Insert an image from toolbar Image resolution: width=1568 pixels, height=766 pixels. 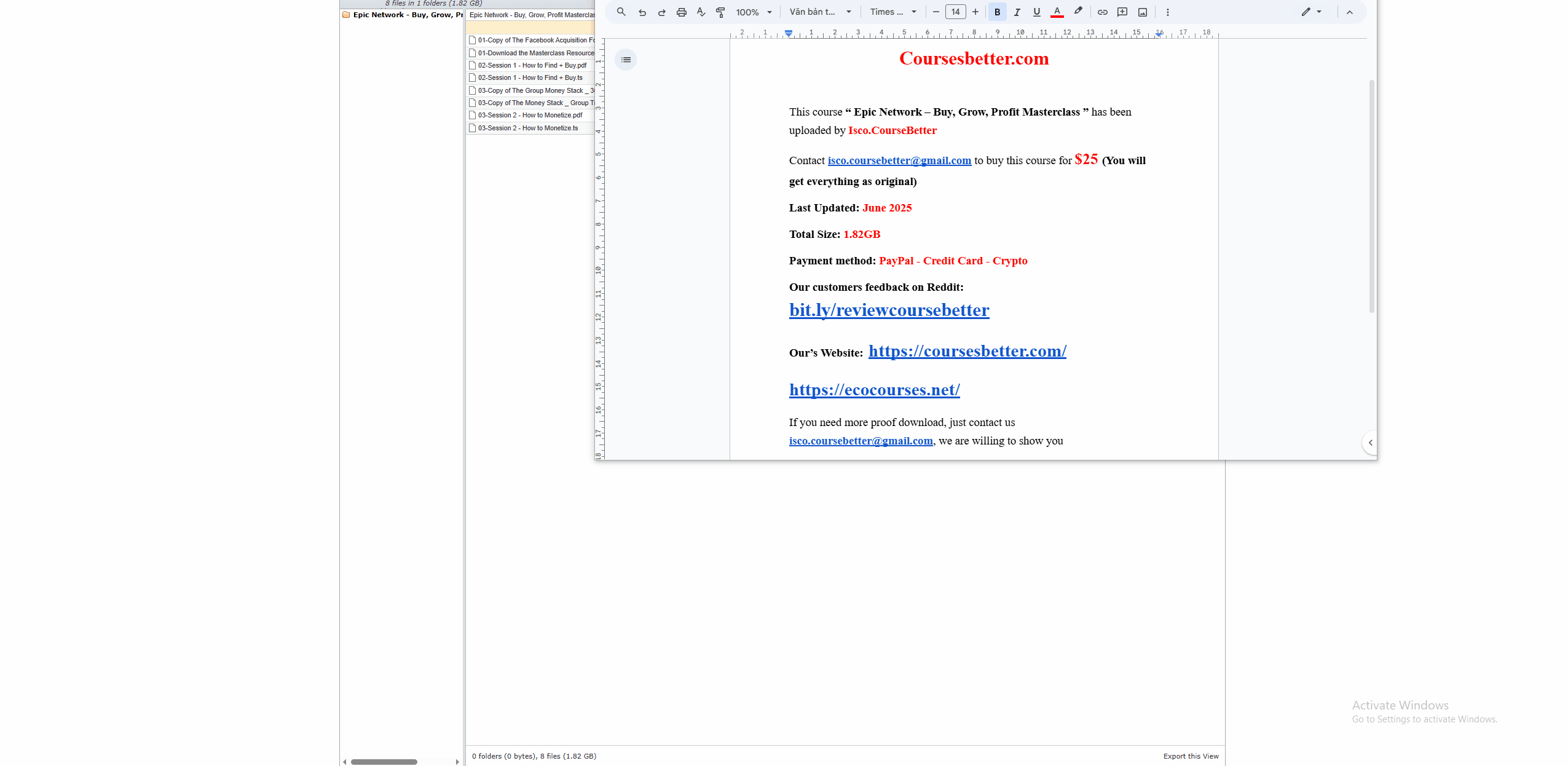[1142, 12]
